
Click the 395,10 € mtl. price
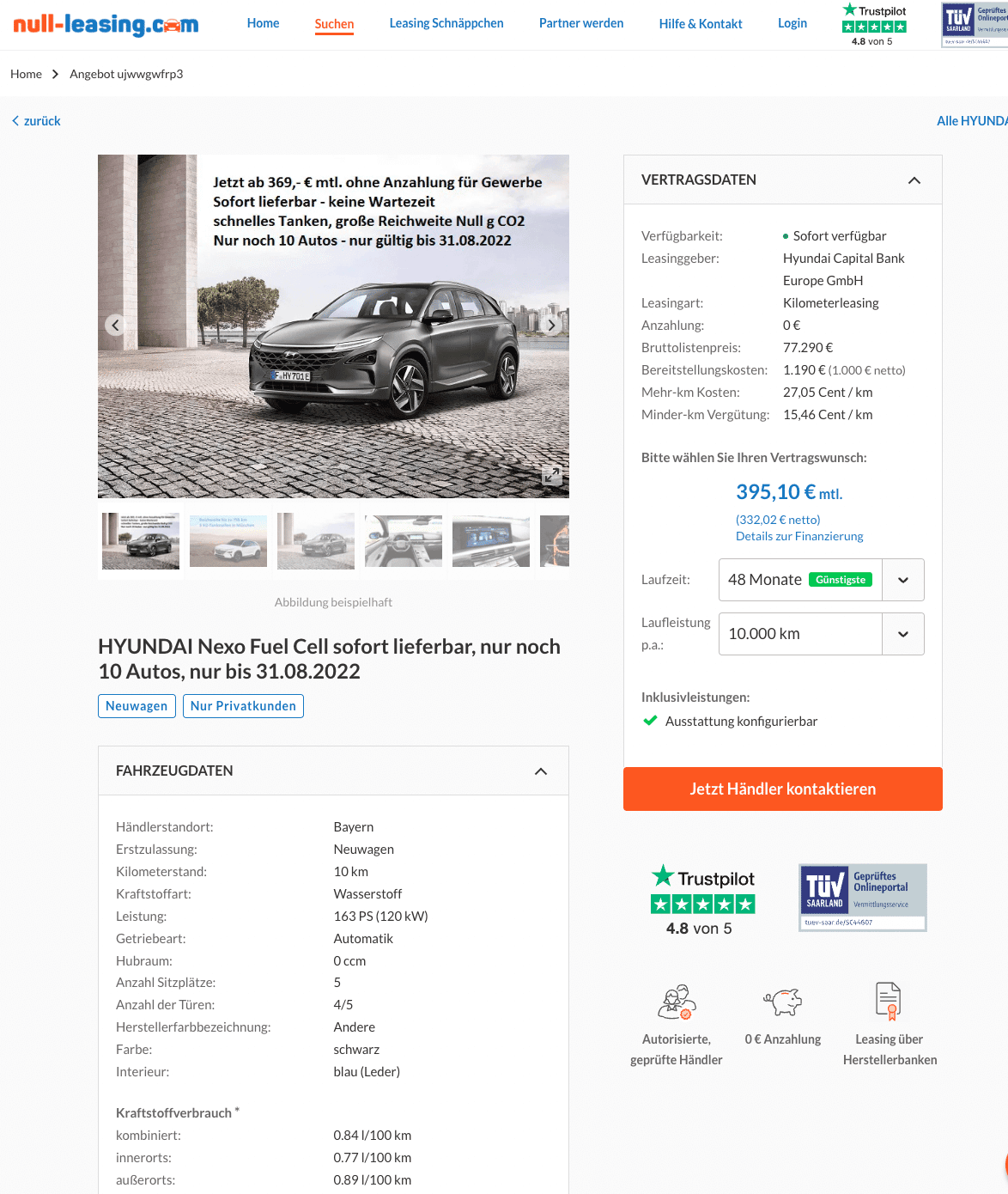pos(789,492)
